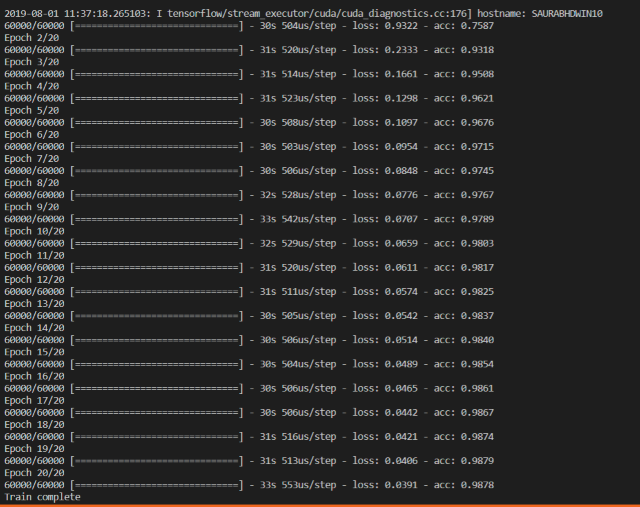
Task: Click the 'Epoch 2/20' line
Action: [32, 38]
